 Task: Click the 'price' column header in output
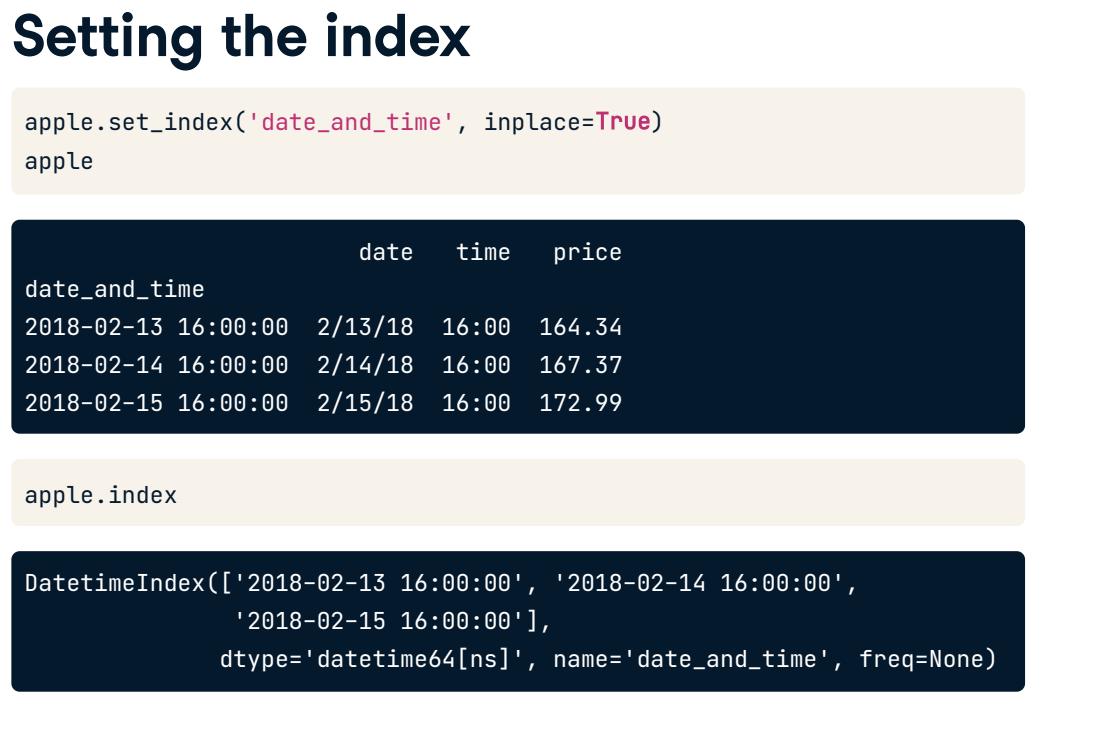[x=587, y=253]
